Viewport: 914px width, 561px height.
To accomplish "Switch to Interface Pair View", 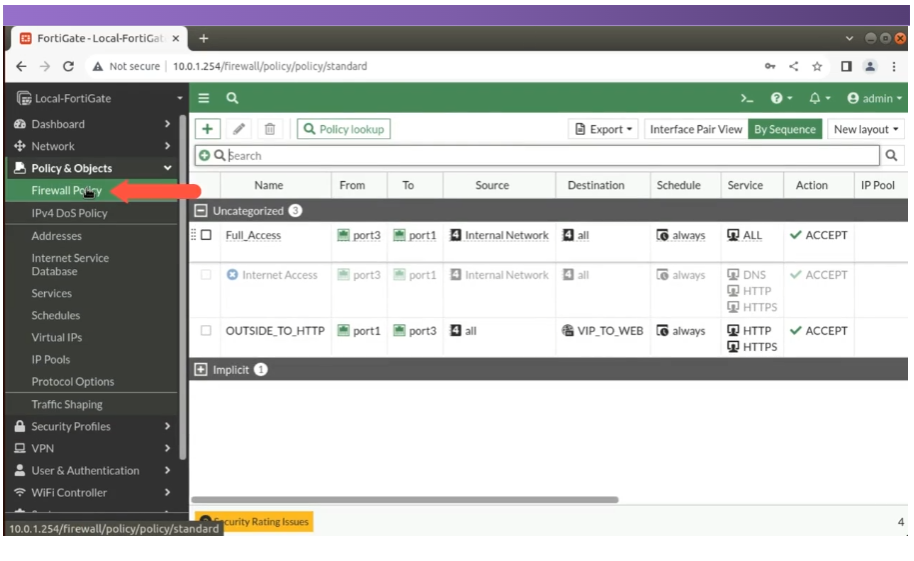I will tap(696, 129).
